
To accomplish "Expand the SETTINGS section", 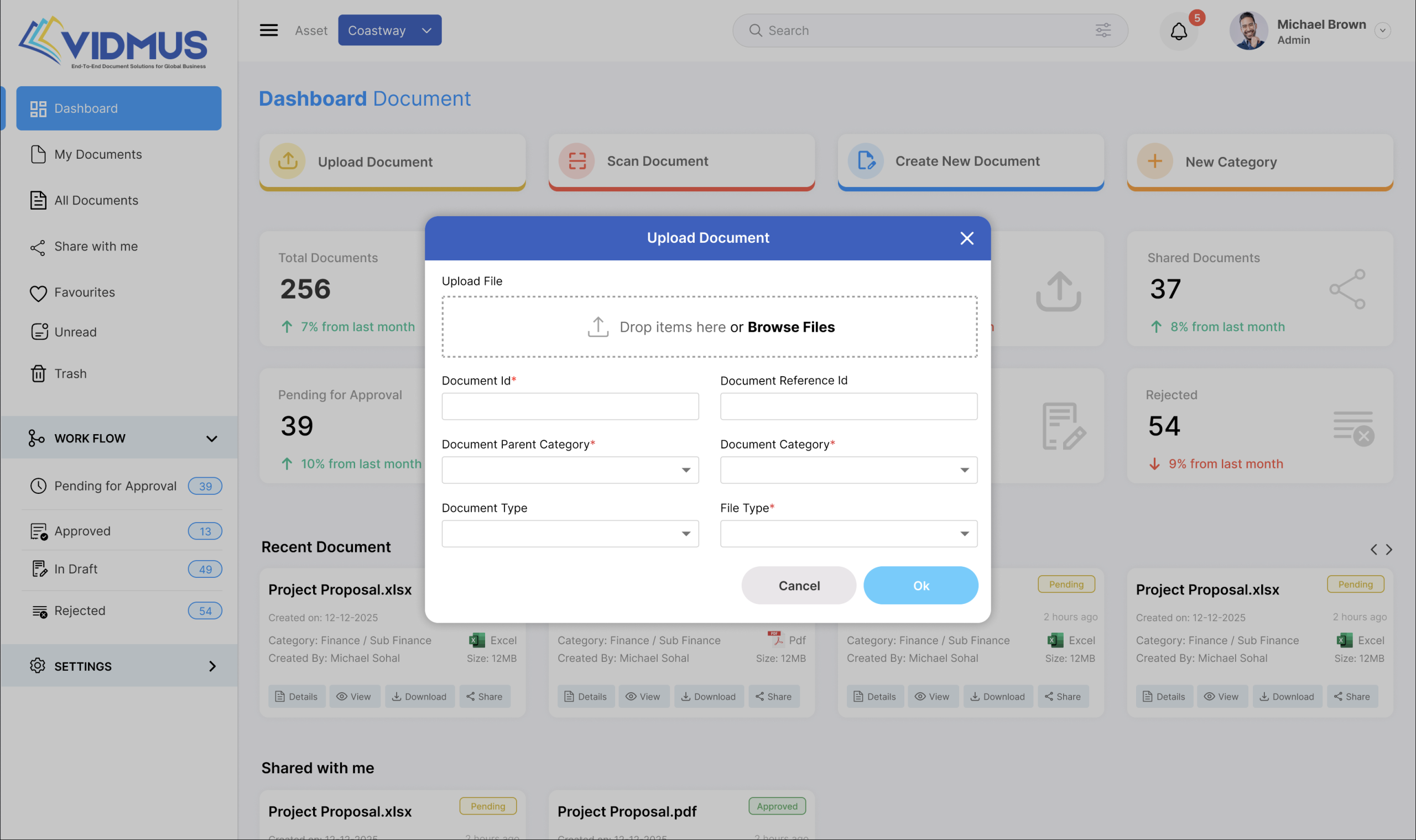I will (212, 666).
